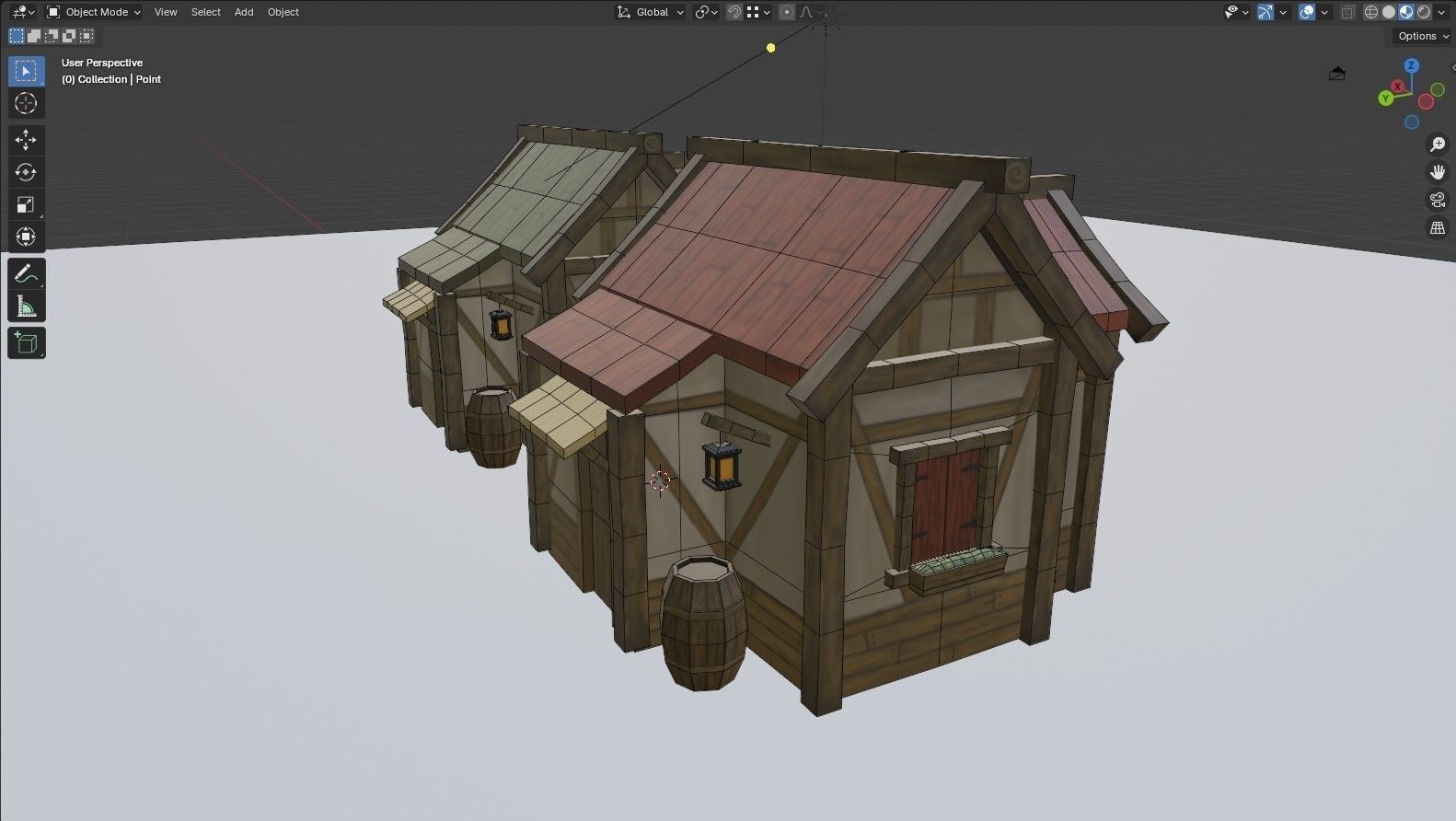Screen dimensions: 1456x821
Task: Click the Pan view hand icon
Action: pos(1437,172)
